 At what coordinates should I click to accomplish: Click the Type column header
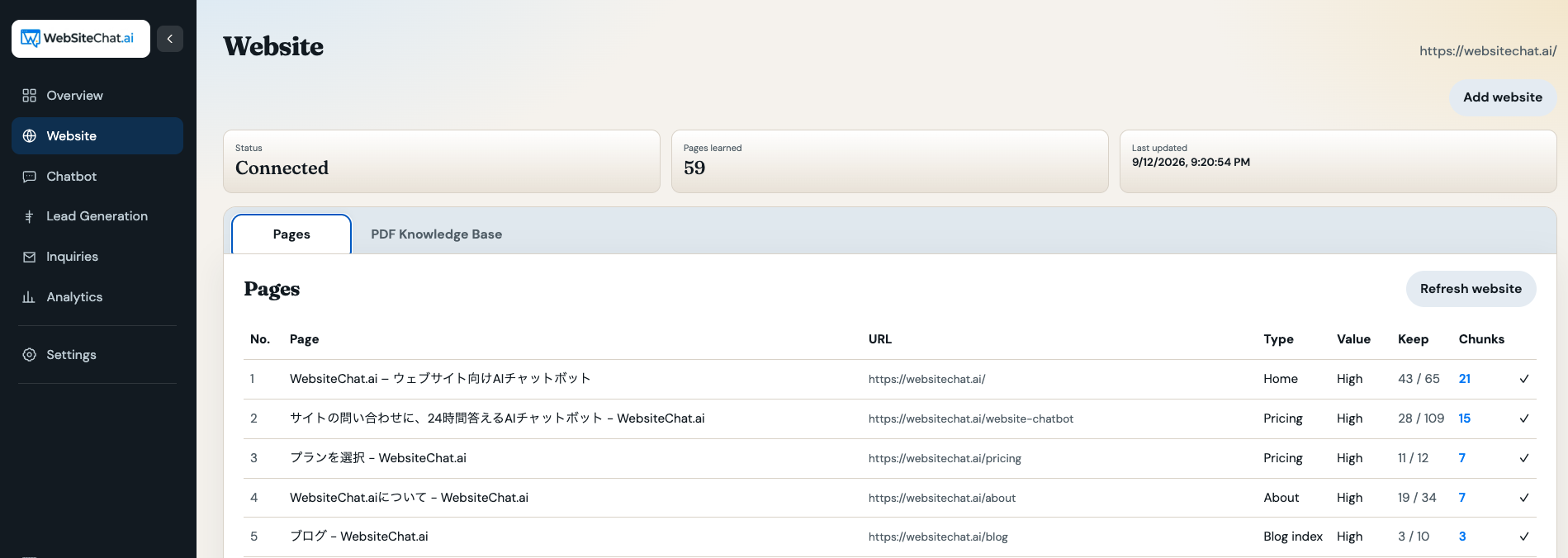[1278, 339]
